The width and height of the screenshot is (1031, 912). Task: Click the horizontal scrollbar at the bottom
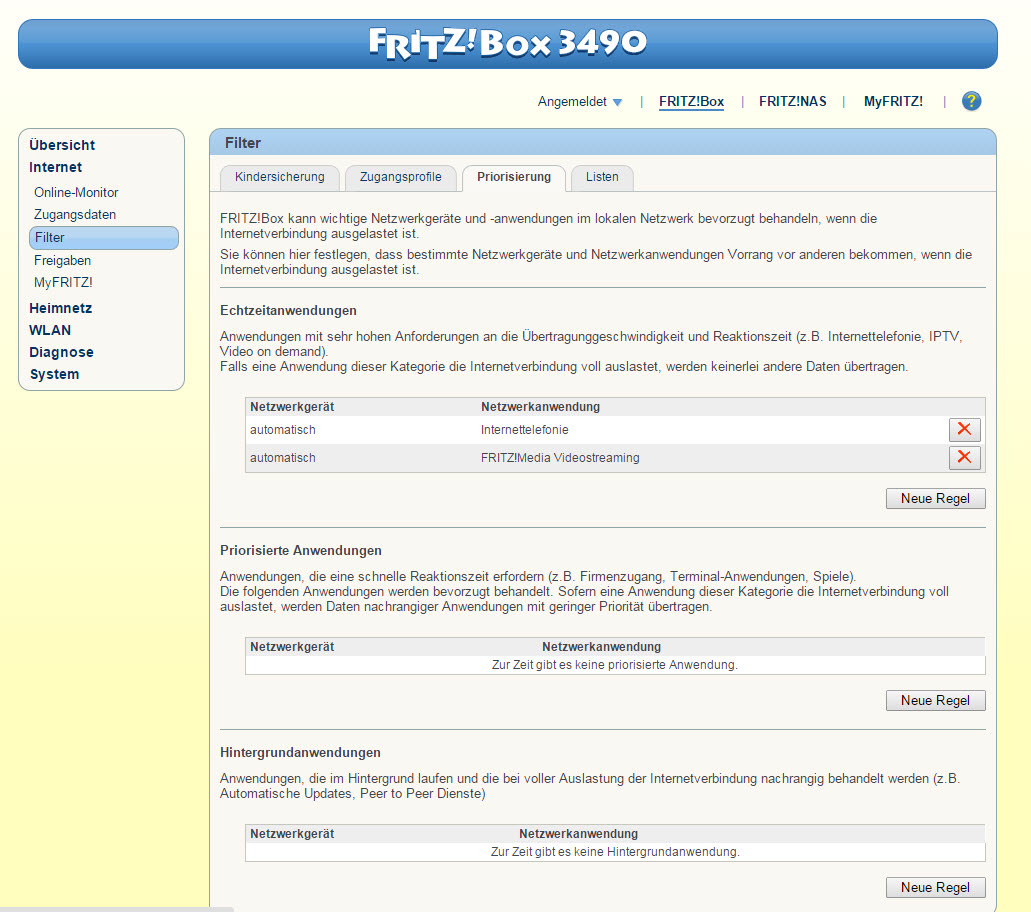tap(117, 909)
